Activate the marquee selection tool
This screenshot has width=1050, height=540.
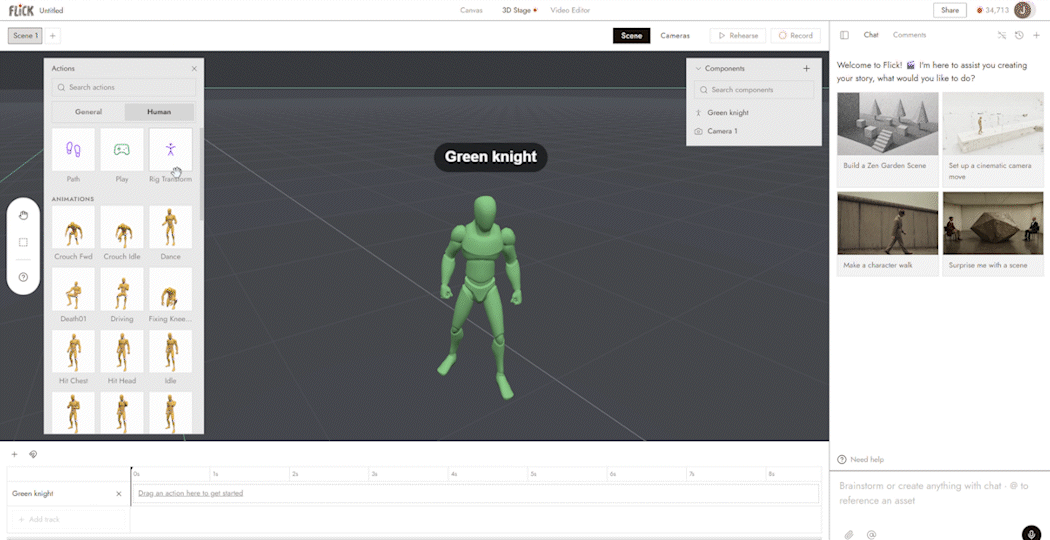tap(23, 243)
